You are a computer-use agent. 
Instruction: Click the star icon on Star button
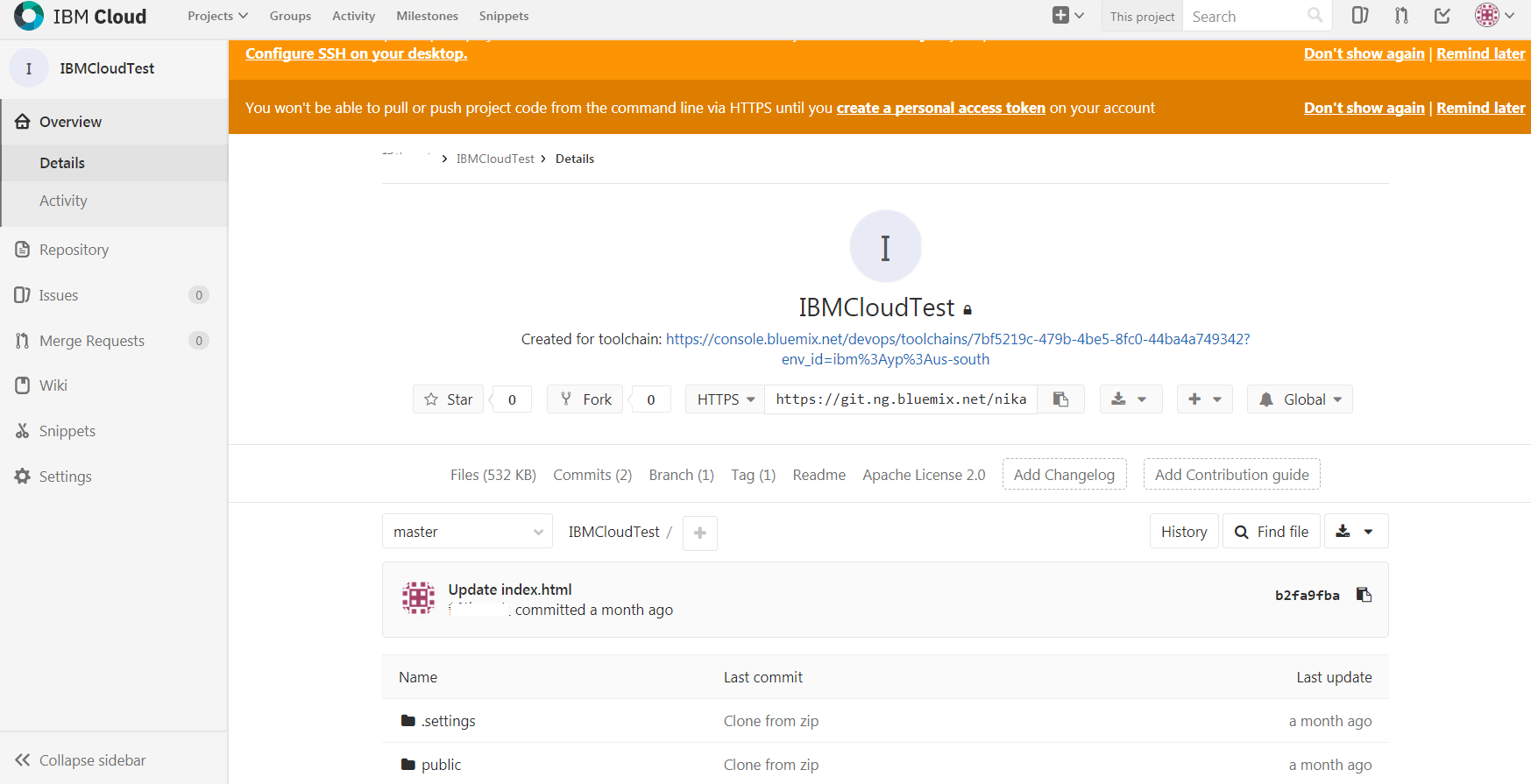[431, 399]
